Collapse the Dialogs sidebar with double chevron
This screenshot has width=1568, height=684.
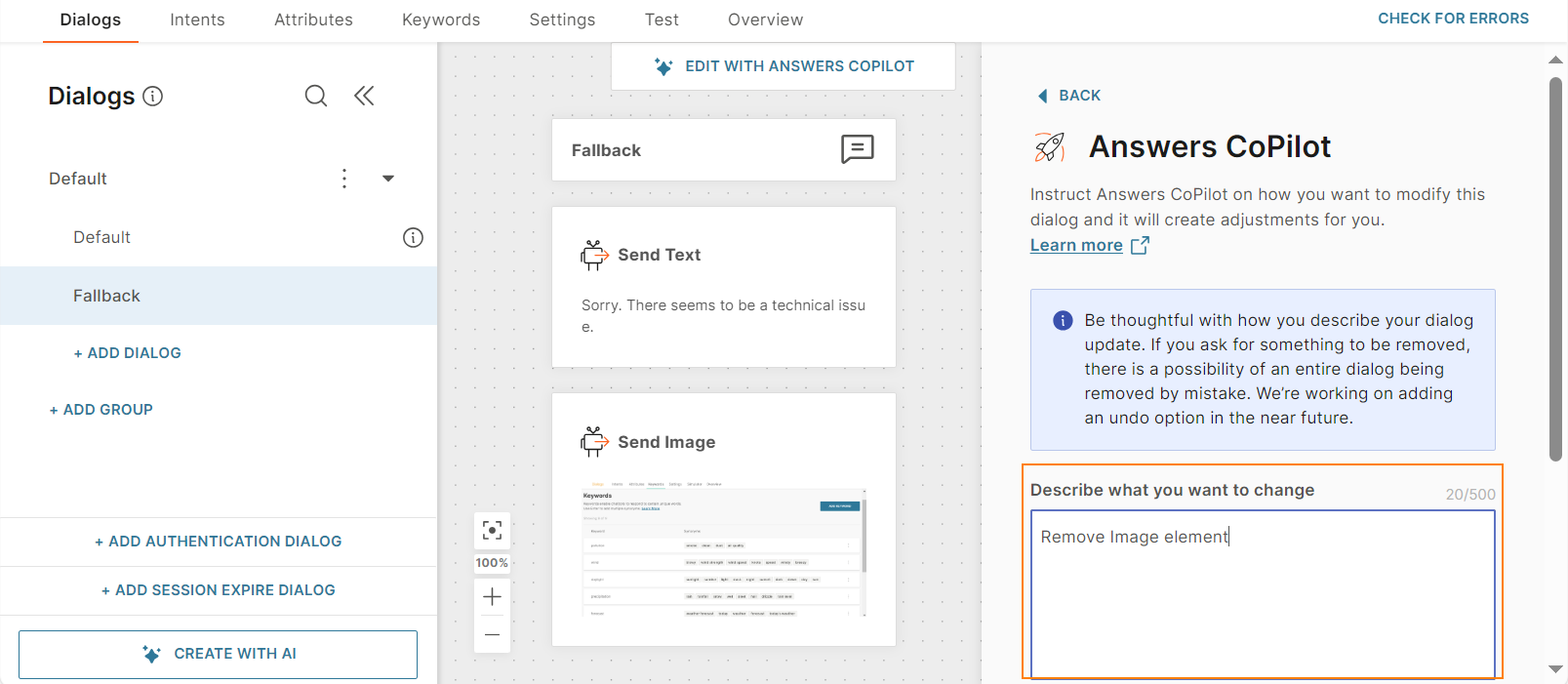click(364, 96)
